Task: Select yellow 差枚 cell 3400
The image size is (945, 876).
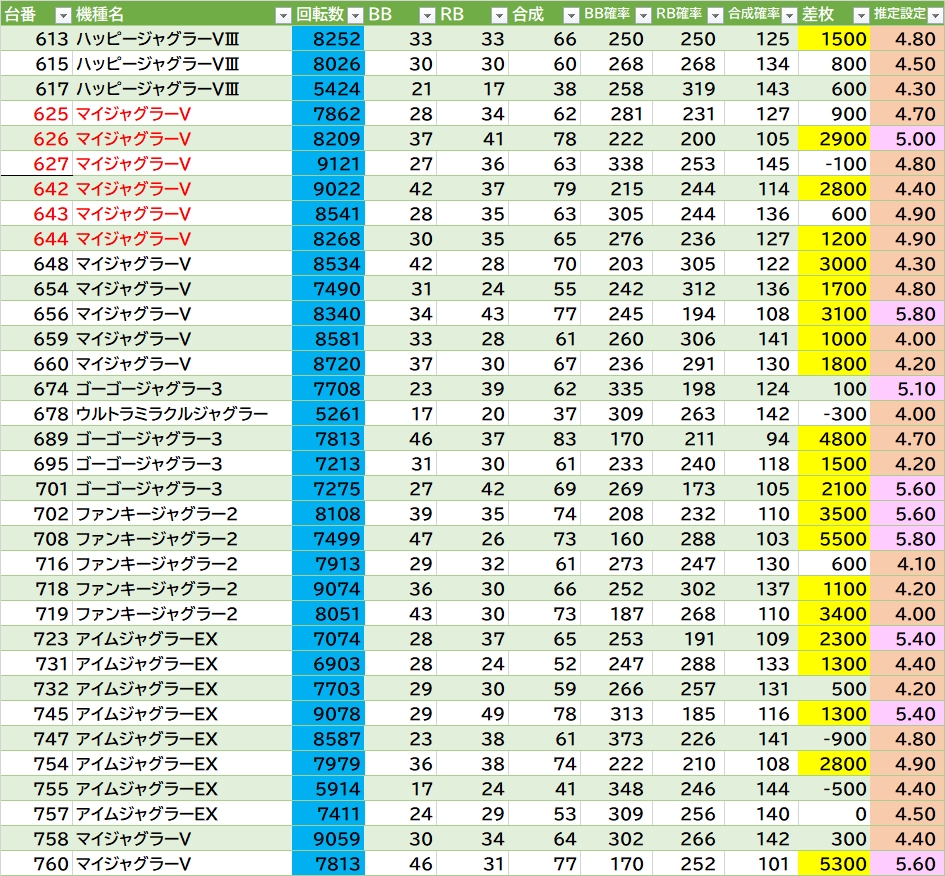Action: [x=834, y=614]
